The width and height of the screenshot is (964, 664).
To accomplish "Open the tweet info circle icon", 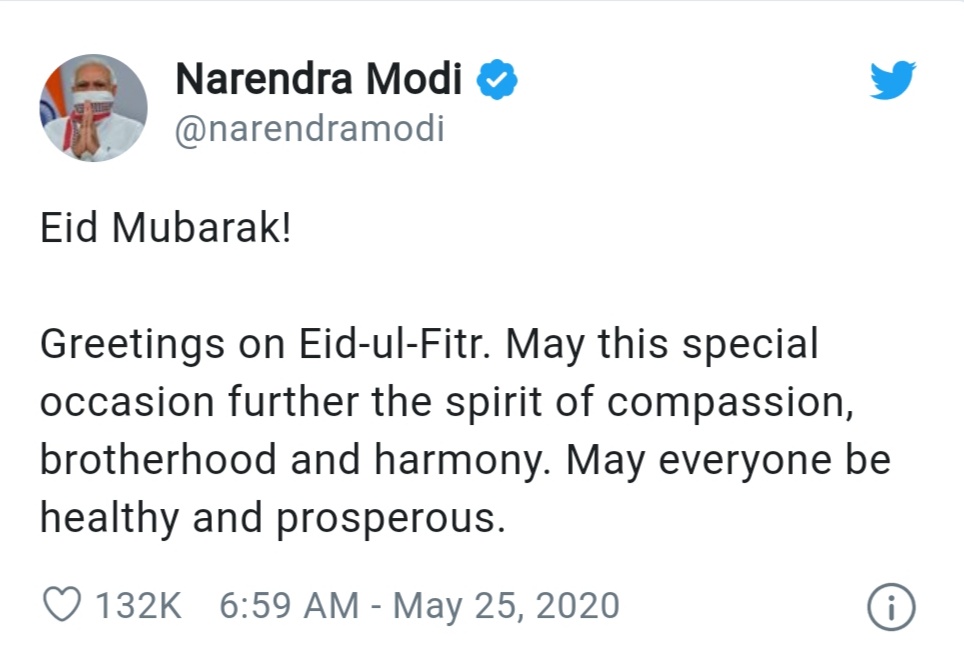I will coord(891,607).
